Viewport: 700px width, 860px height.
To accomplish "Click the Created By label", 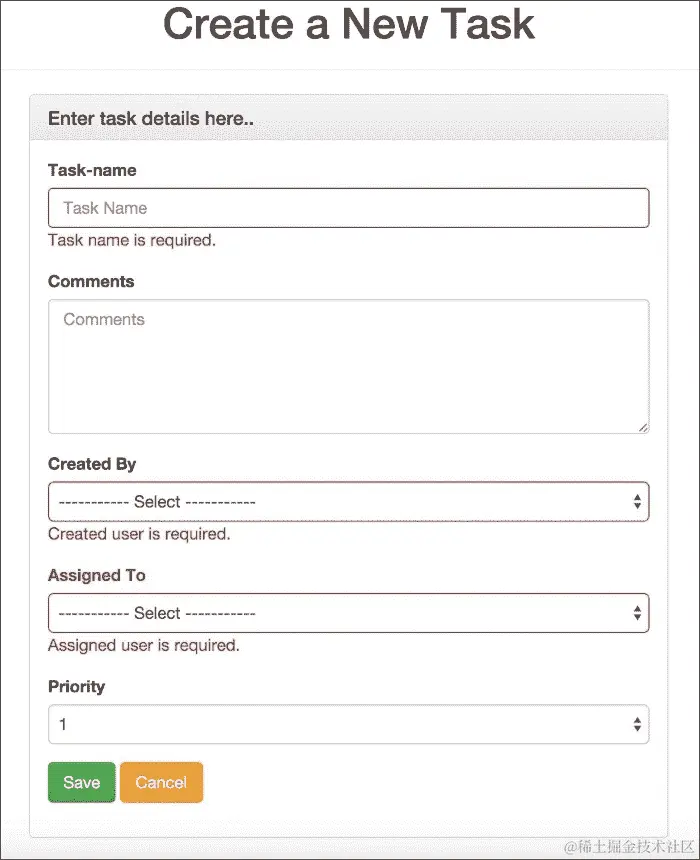I will [92, 464].
